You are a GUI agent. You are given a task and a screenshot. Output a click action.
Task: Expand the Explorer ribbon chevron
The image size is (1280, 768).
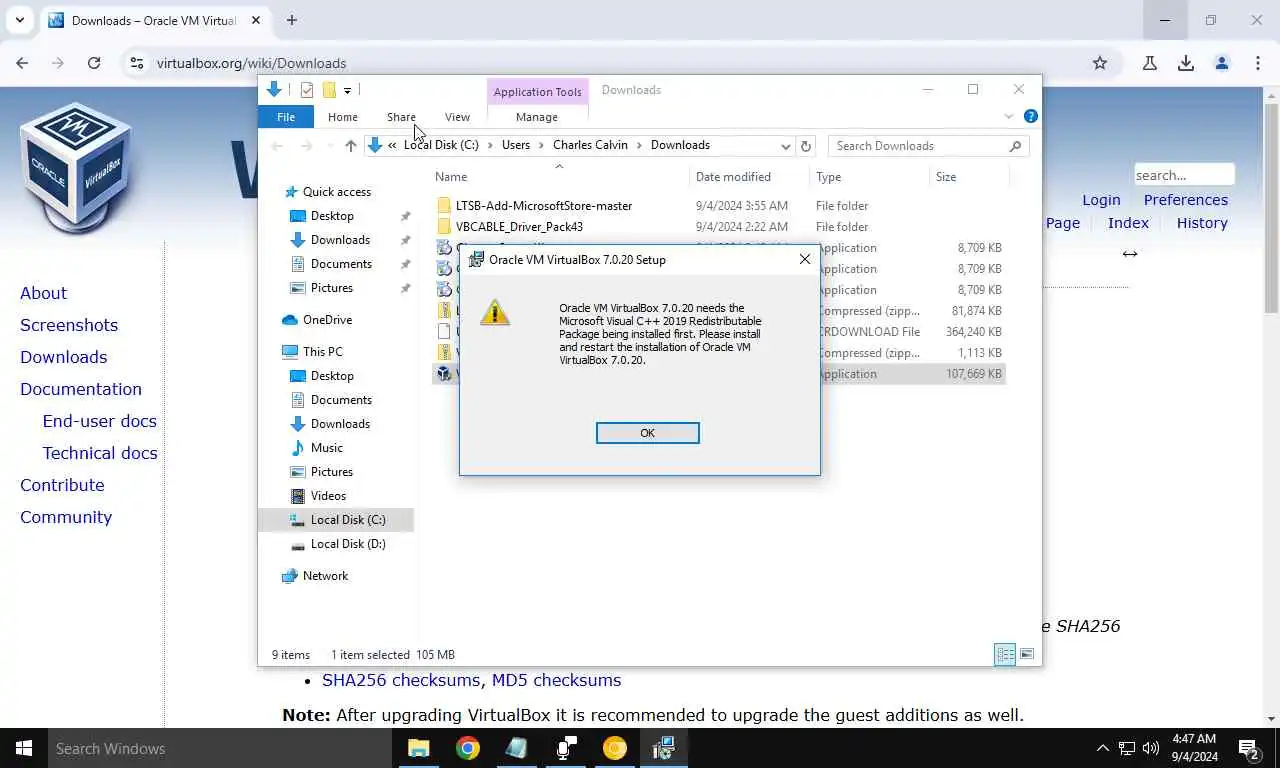pyautogui.click(x=1009, y=117)
